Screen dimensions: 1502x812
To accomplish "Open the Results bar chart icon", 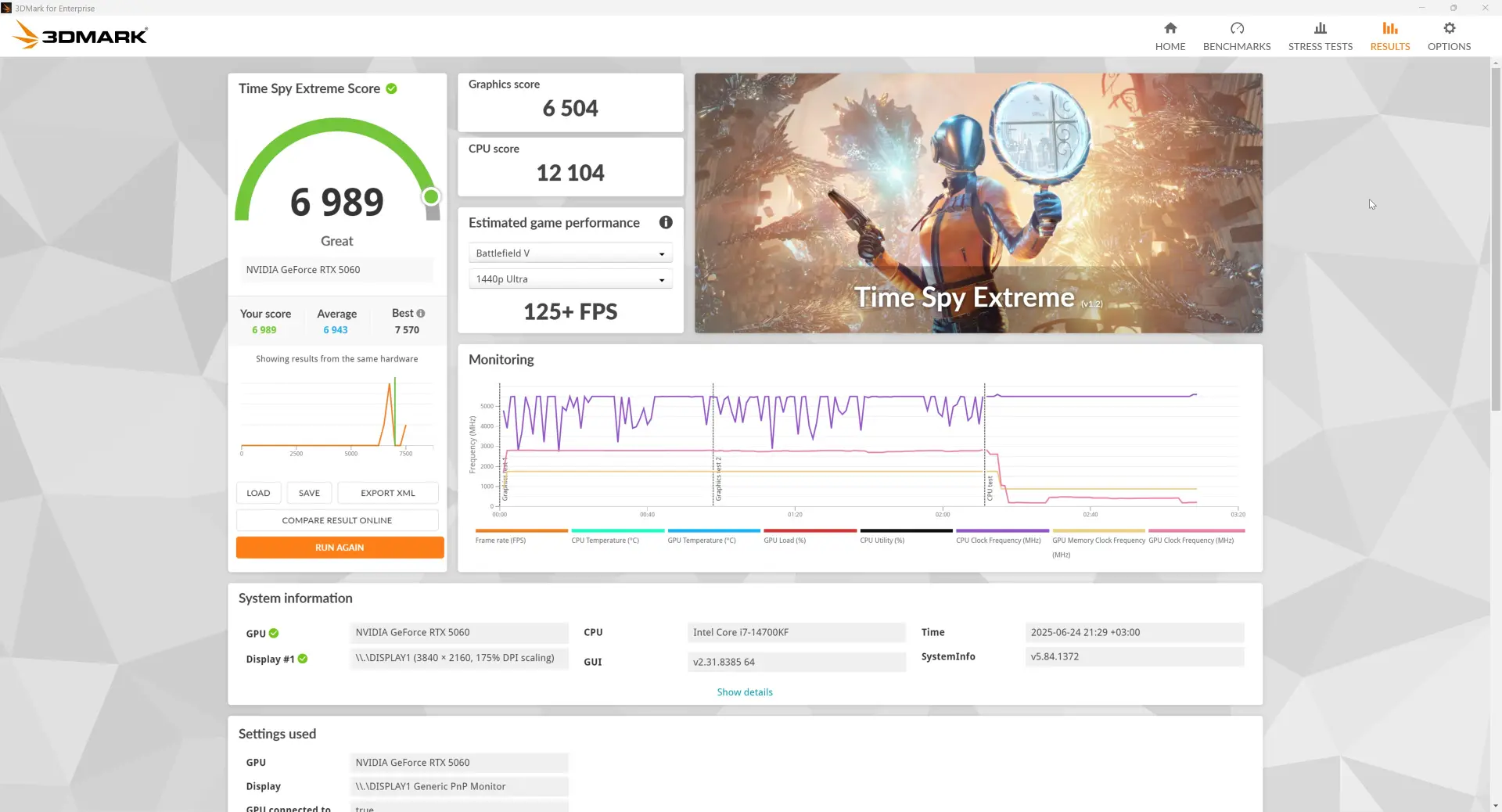I will [x=1390, y=28].
